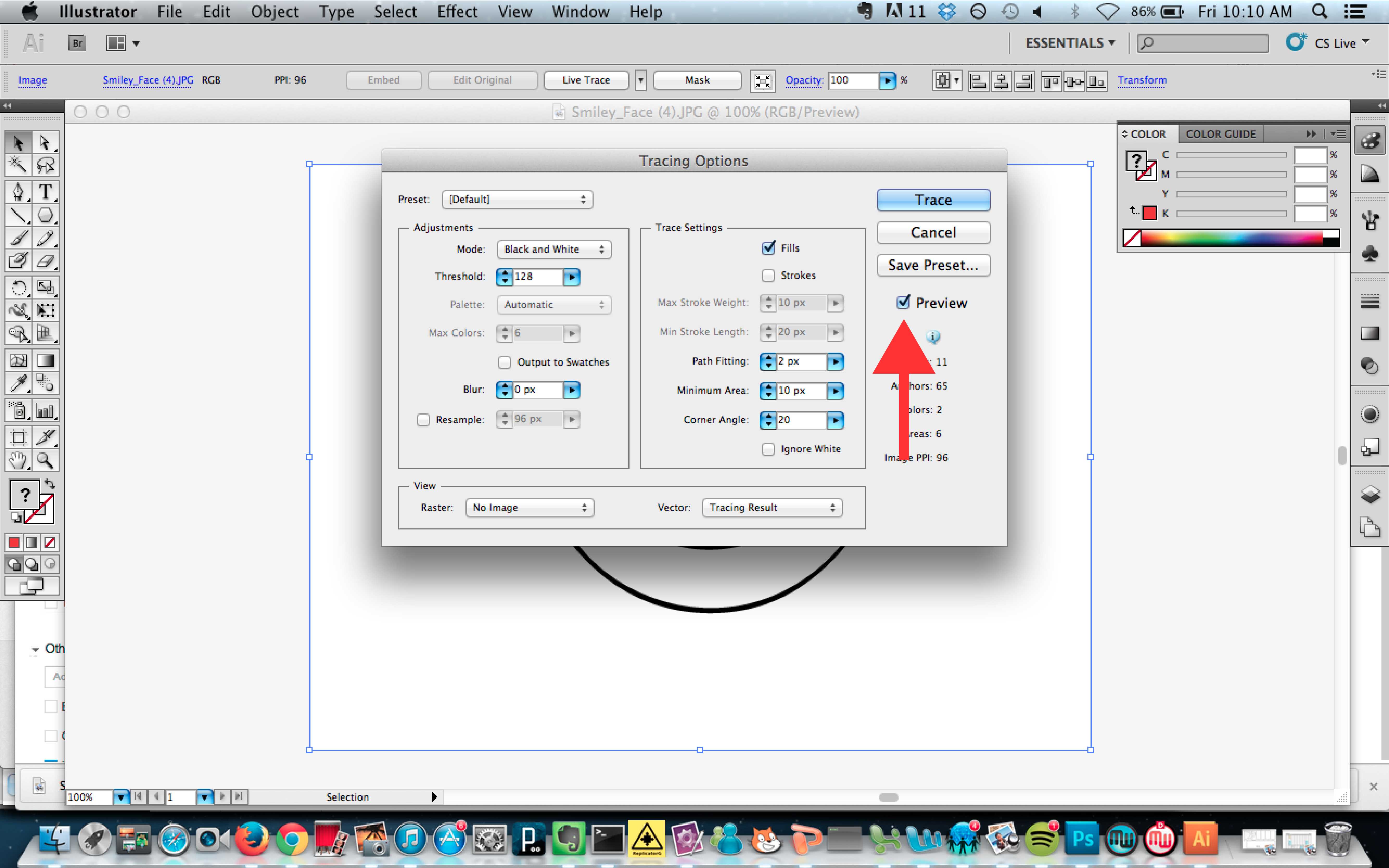
Task: Change Mode from Black and White
Action: [553, 249]
